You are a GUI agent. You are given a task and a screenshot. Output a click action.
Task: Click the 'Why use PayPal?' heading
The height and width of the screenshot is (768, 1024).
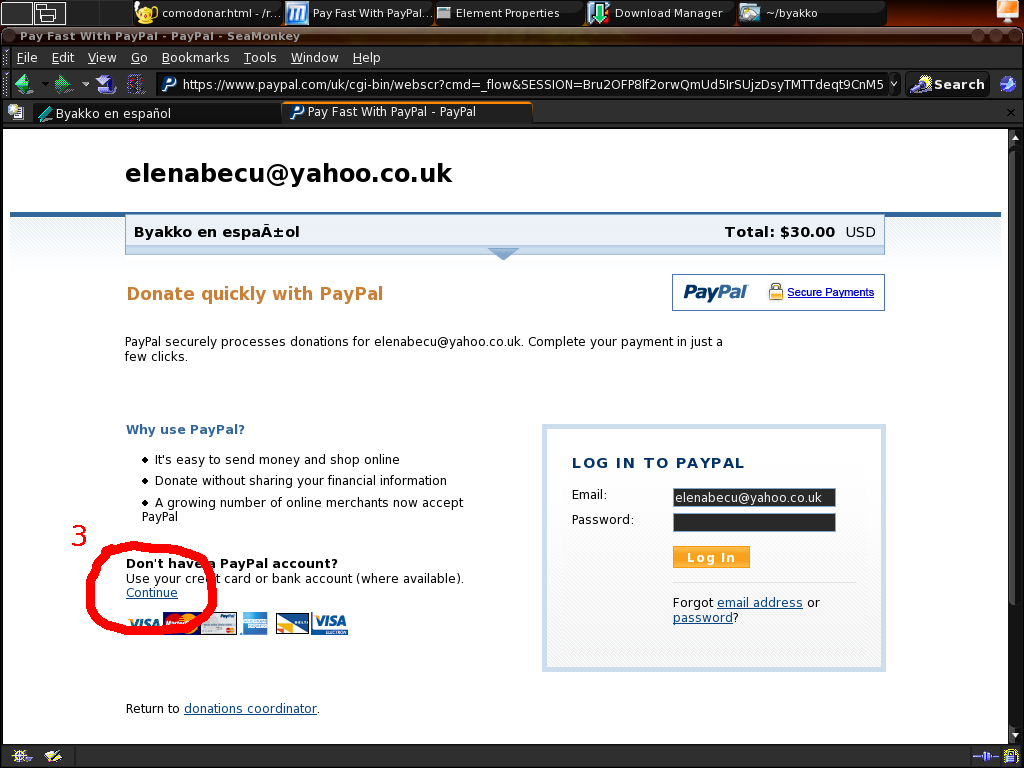[x=185, y=429]
